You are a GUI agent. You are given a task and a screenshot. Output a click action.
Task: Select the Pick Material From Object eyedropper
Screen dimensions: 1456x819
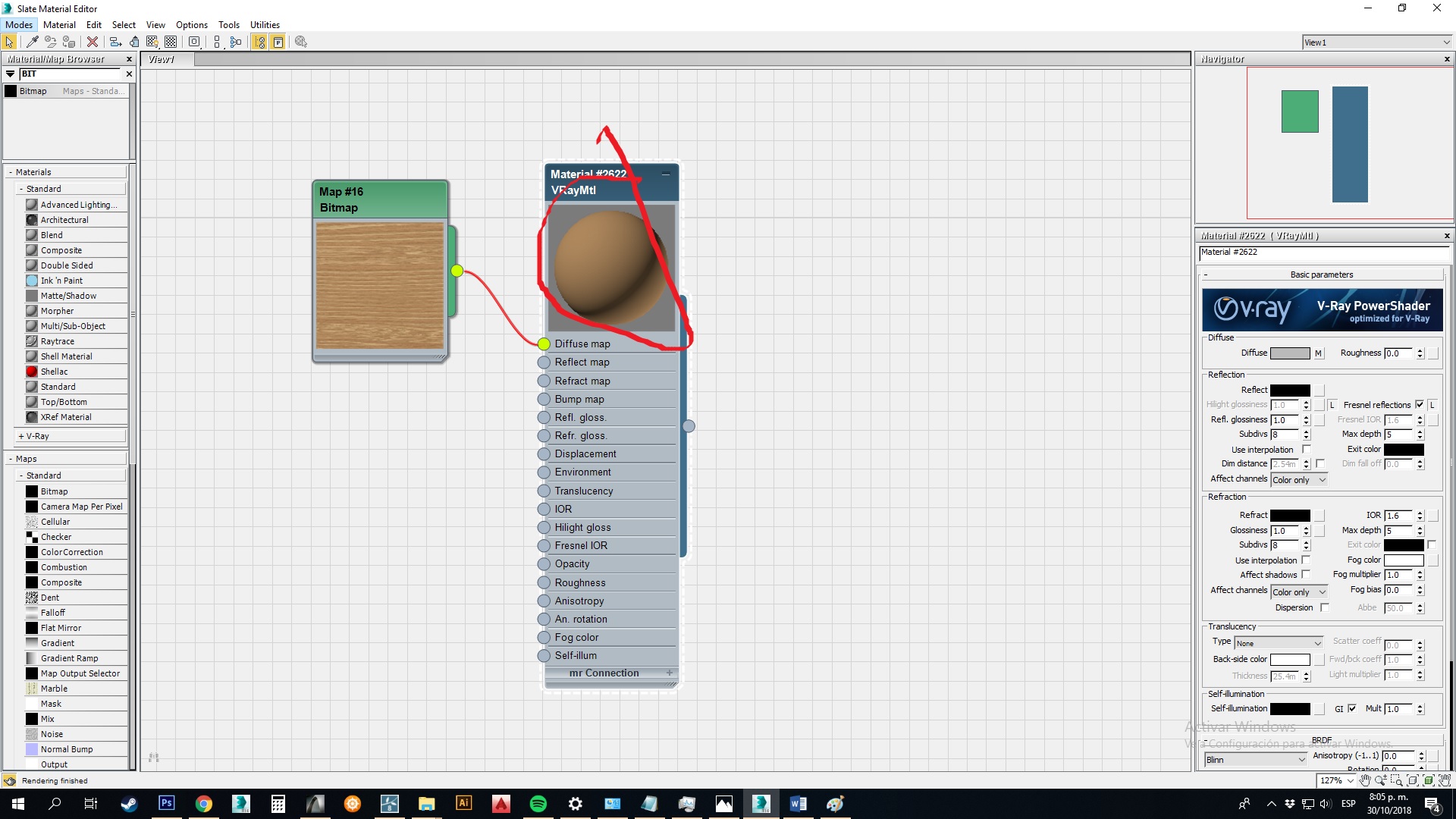pyautogui.click(x=33, y=42)
